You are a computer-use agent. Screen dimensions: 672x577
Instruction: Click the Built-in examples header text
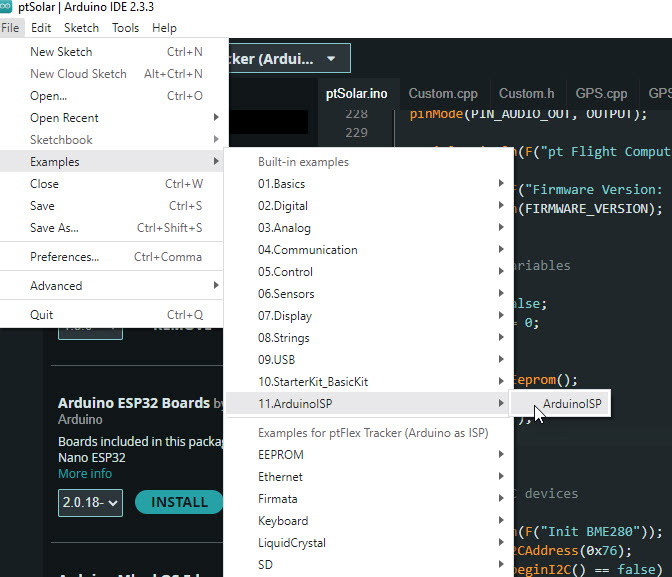click(303, 162)
